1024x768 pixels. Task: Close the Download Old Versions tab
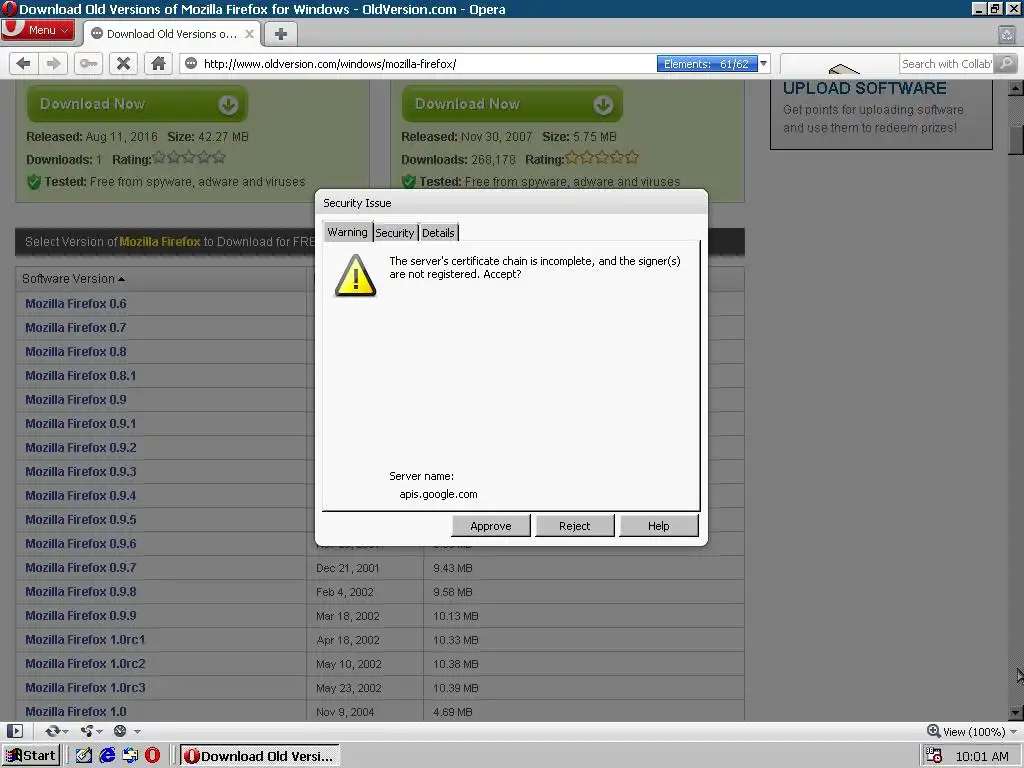tap(249, 34)
